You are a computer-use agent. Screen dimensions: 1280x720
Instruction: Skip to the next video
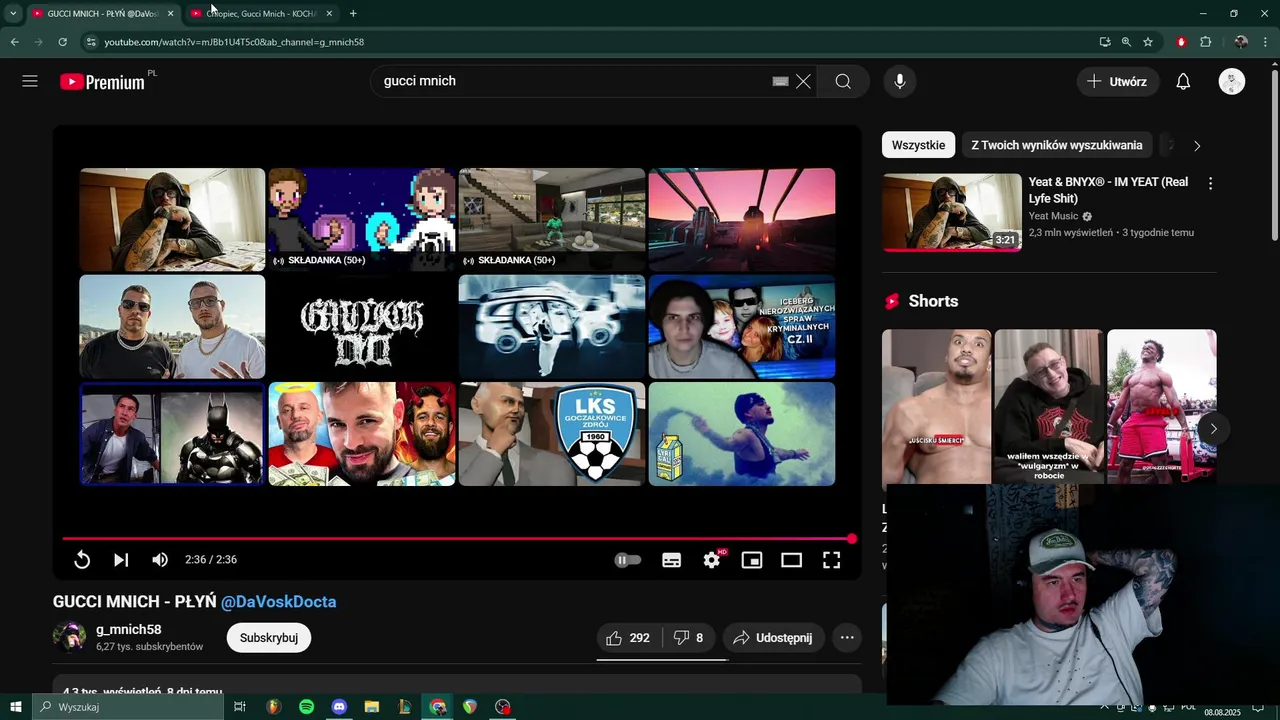click(121, 560)
